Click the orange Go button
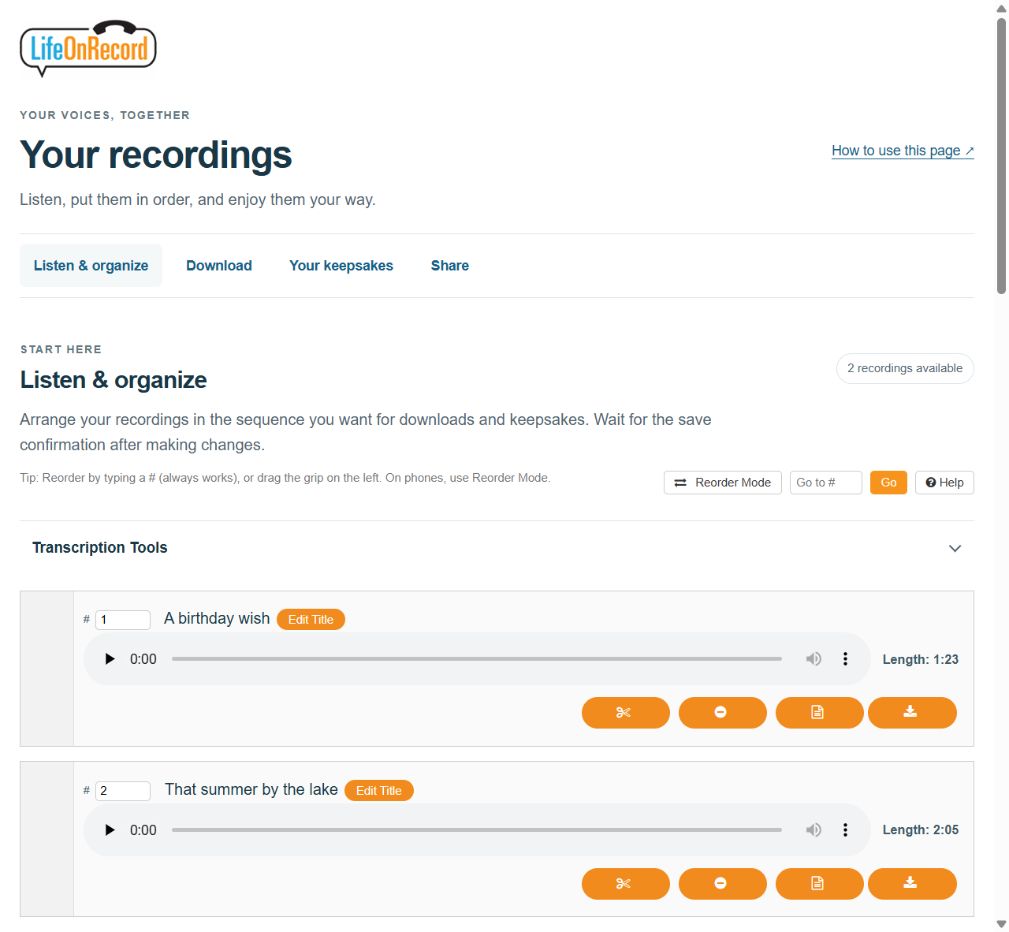The image size is (1009, 932). 888,483
